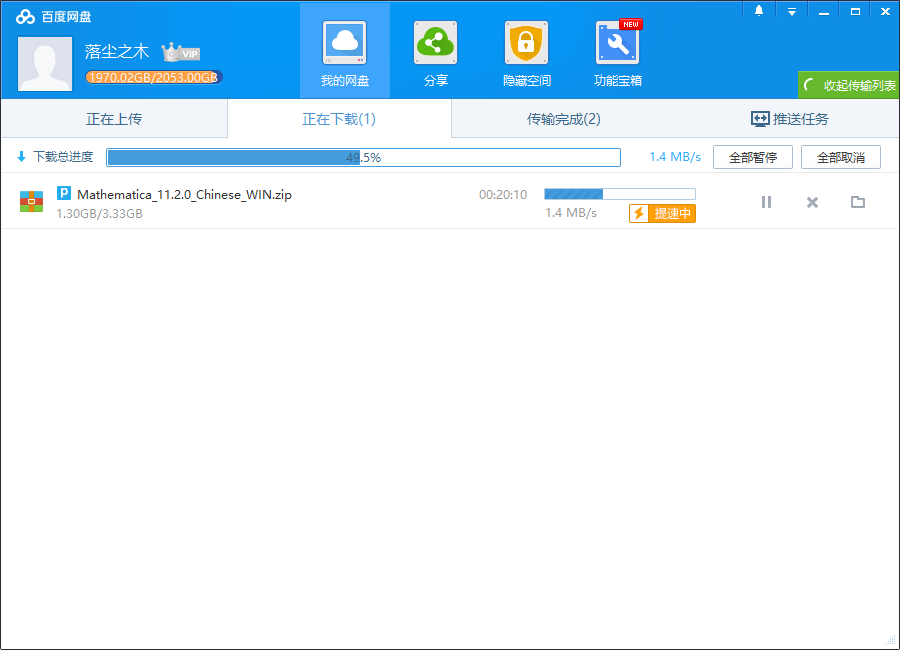This screenshot has height=650, width=900.
Task: Switch to 正在上传 tab
Action: [114, 119]
